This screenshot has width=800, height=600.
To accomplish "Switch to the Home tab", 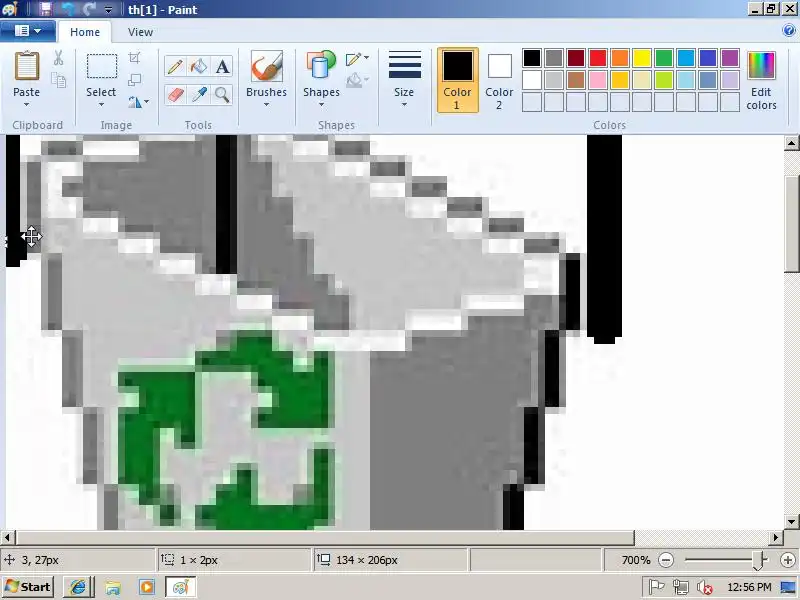I will 85,32.
